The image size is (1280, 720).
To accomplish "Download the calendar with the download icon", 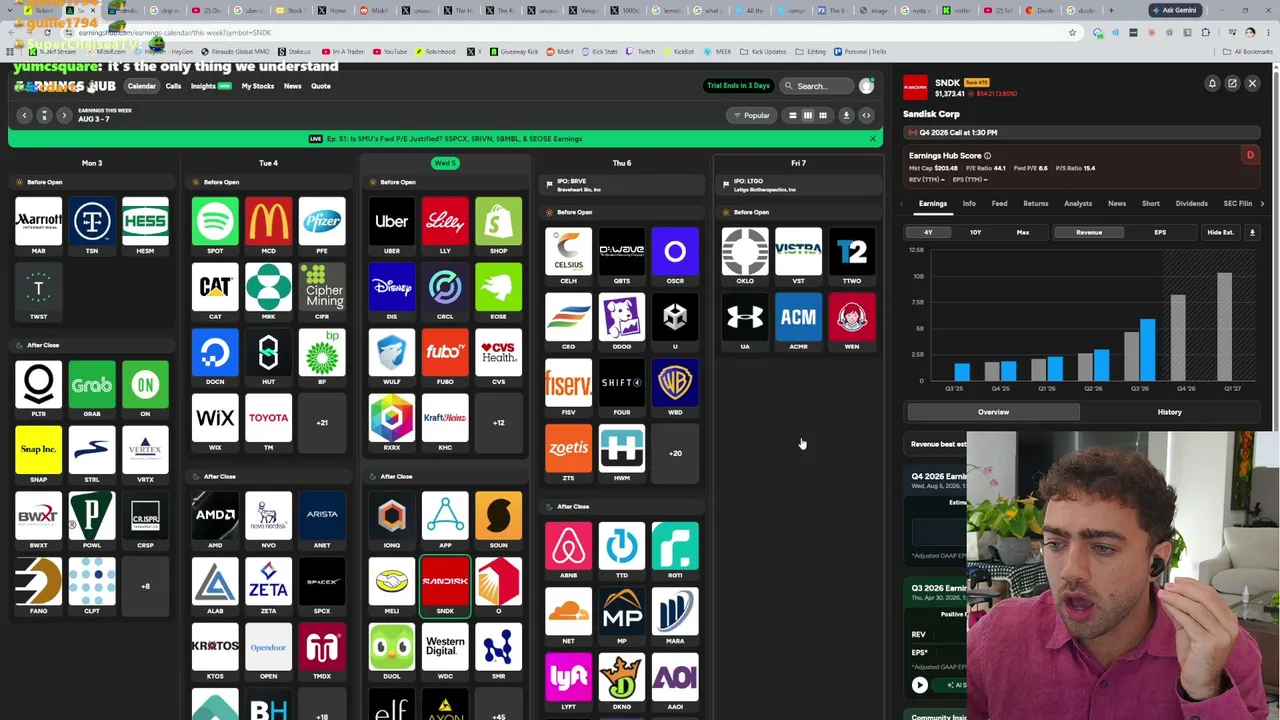I will 846,116.
